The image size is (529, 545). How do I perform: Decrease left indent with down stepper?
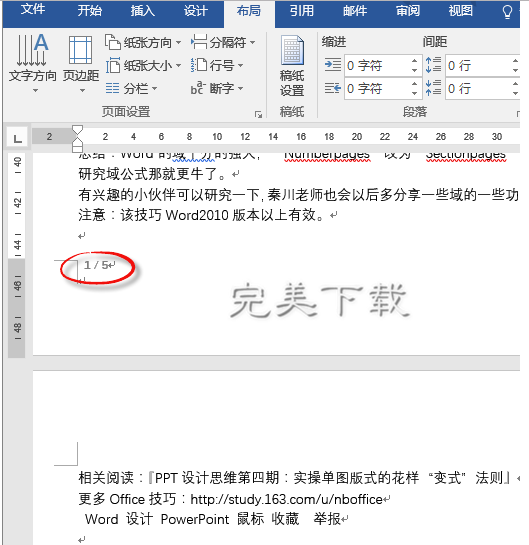tap(414, 70)
